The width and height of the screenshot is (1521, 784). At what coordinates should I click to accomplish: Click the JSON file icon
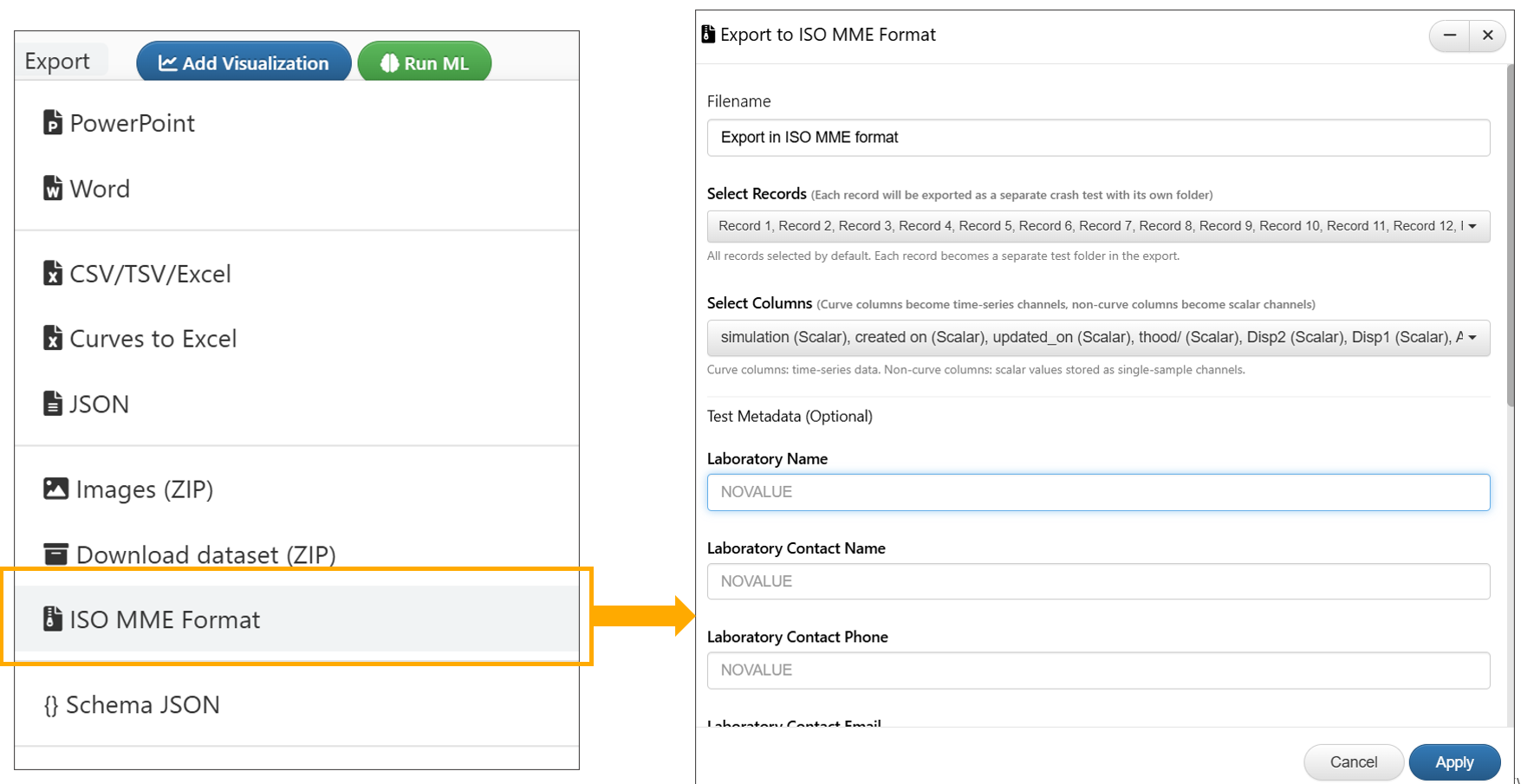(x=53, y=404)
